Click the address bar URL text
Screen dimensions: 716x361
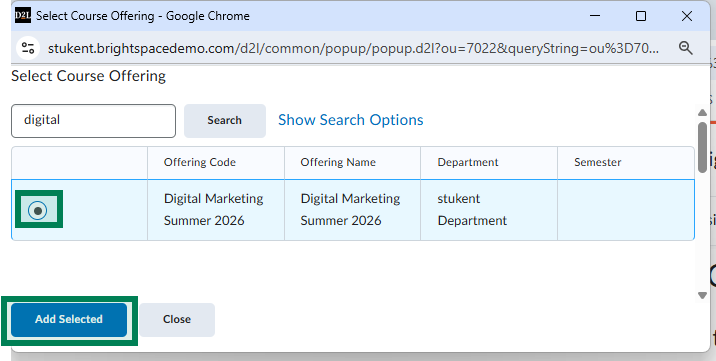click(x=353, y=48)
